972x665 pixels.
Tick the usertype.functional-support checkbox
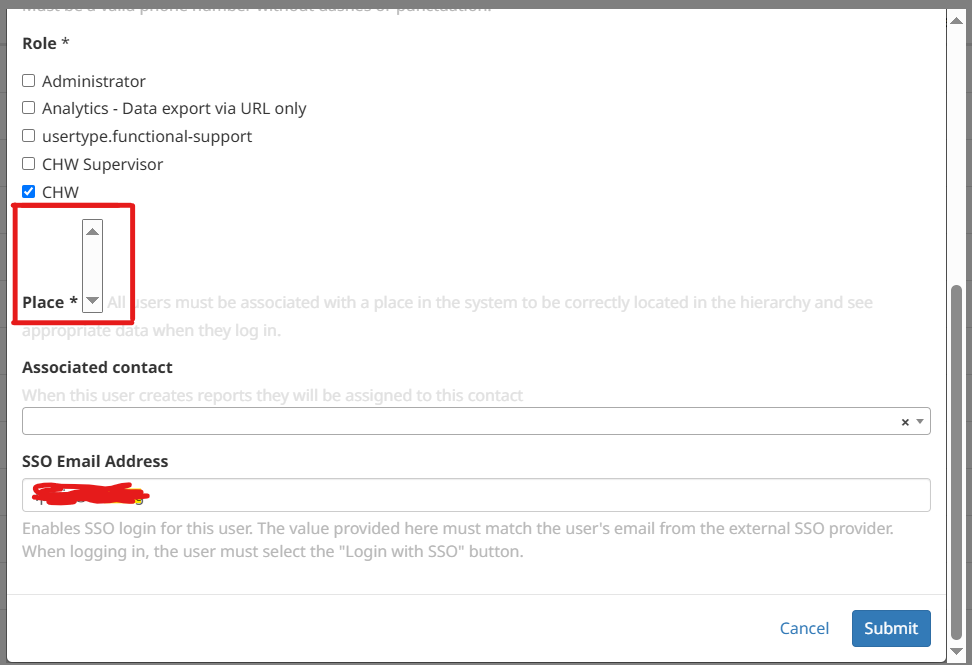29,135
